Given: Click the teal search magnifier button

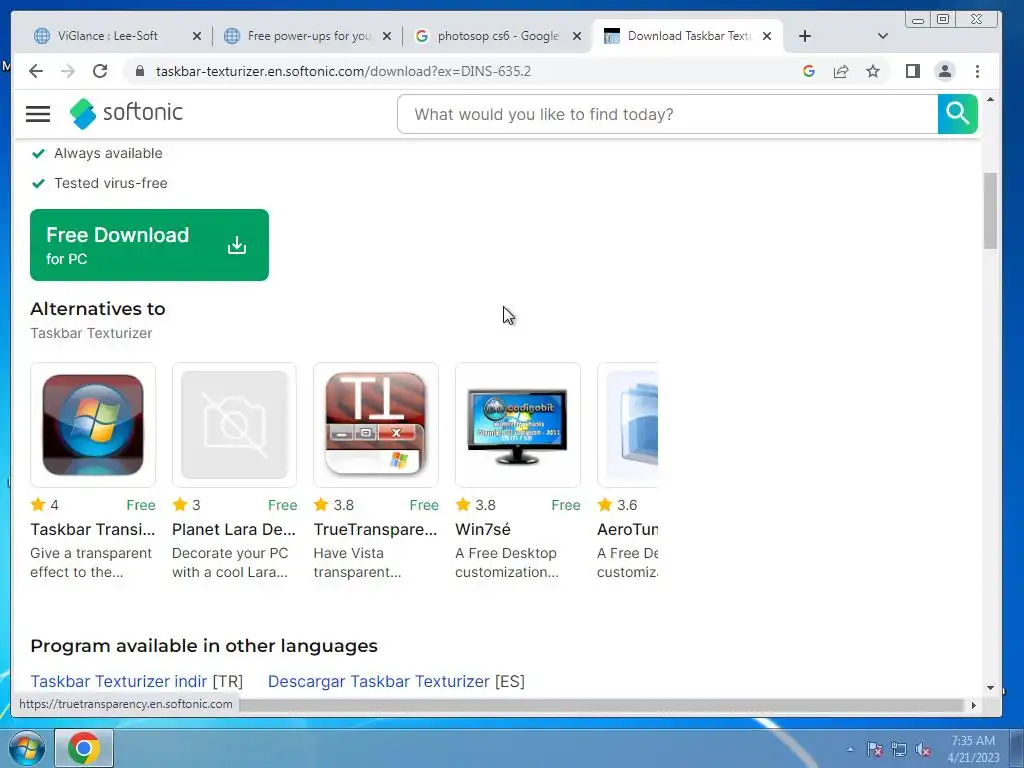Looking at the screenshot, I should 957,114.
